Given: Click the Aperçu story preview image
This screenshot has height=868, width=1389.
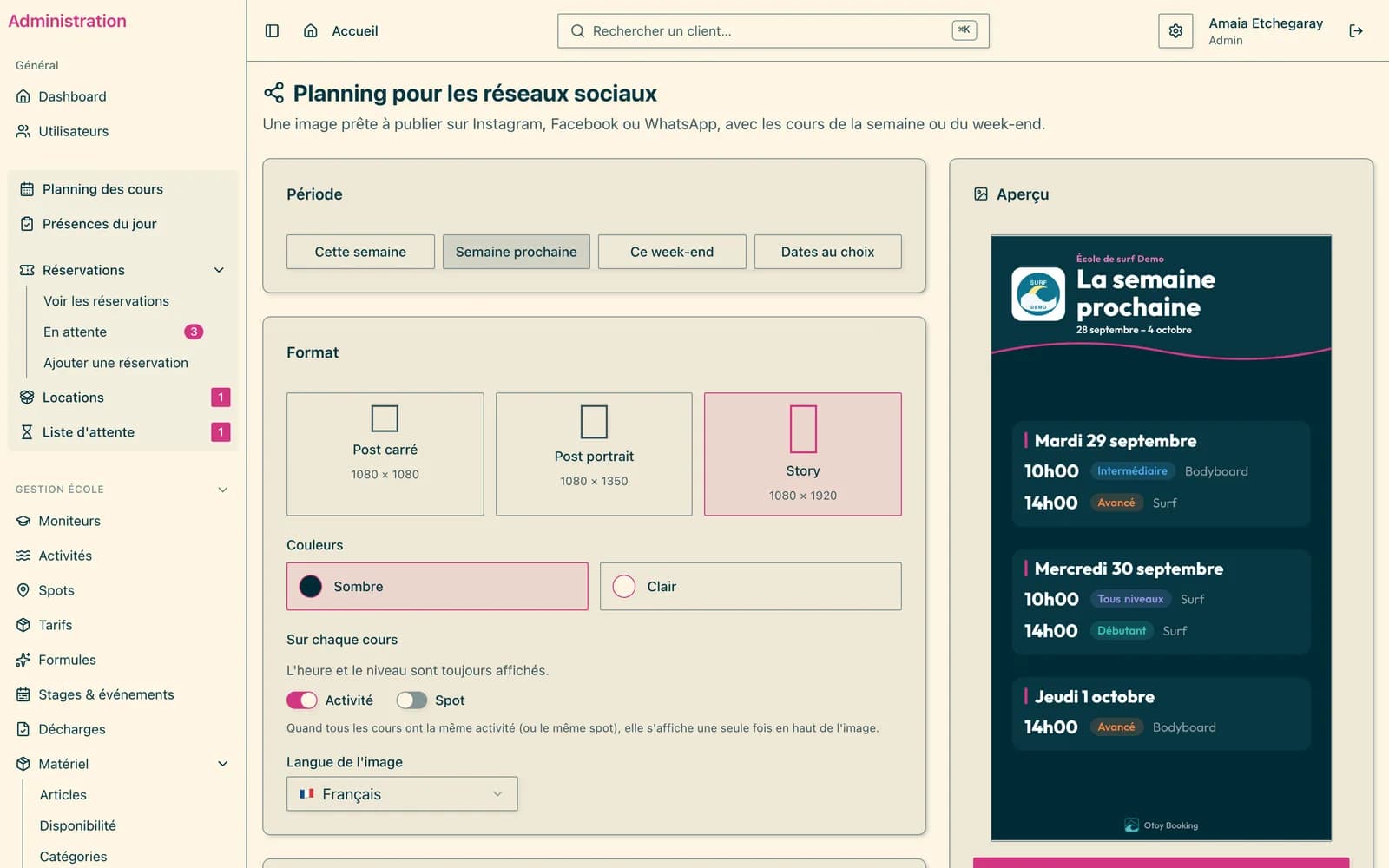Looking at the screenshot, I should click(1162, 538).
